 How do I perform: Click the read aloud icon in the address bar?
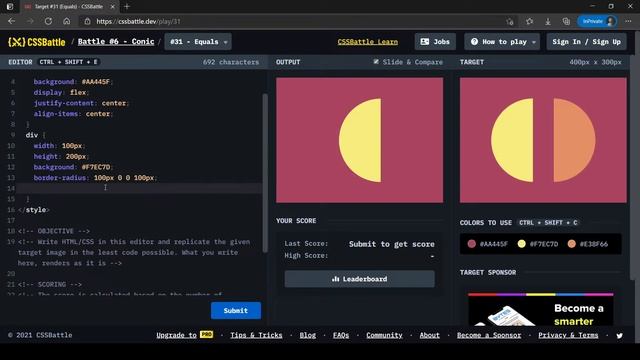pyautogui.click(x=510, y=21)
